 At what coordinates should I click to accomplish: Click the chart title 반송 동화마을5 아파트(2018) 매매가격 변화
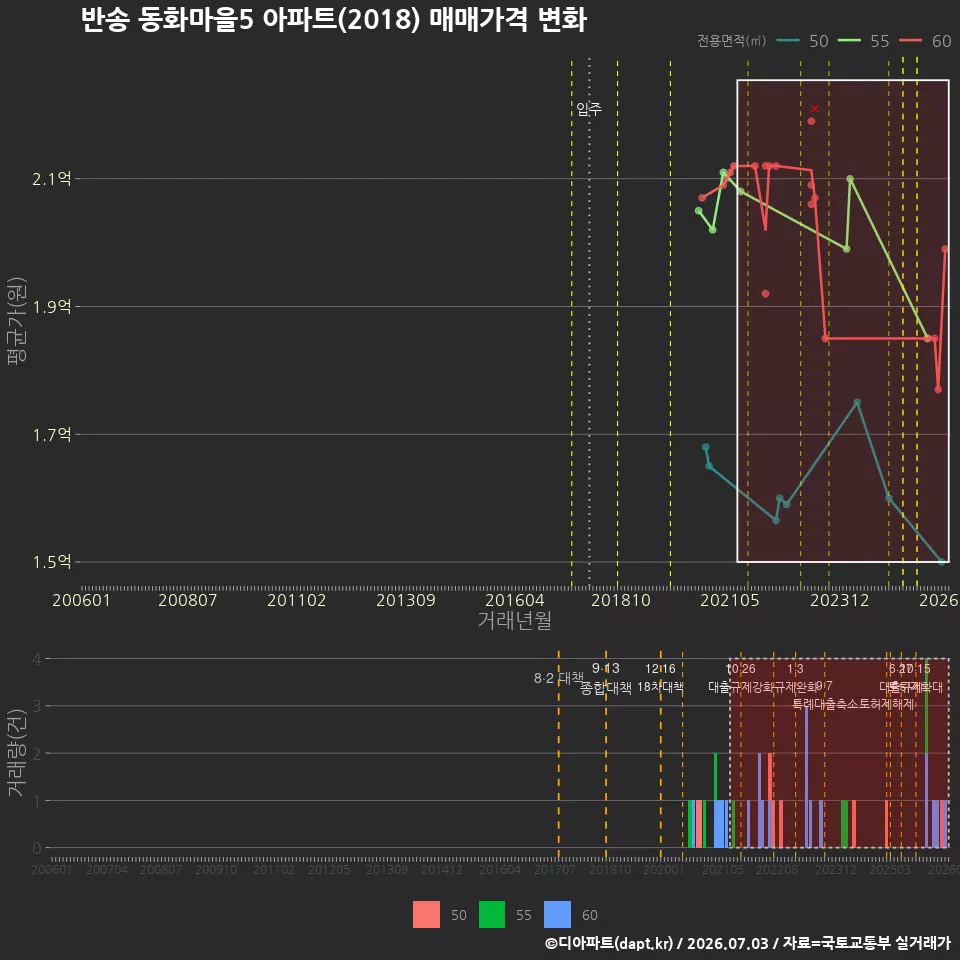(334, 20)
